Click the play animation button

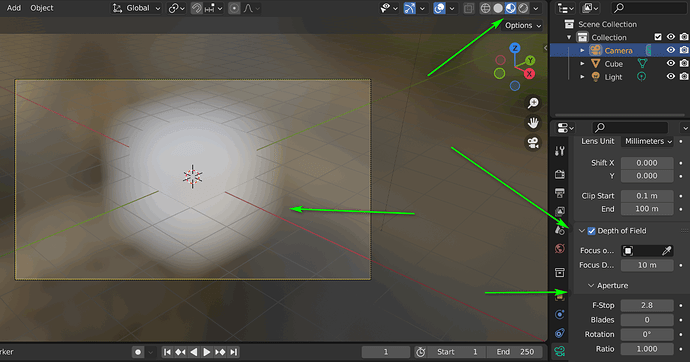pyautogui.click(x=206, y=352)
